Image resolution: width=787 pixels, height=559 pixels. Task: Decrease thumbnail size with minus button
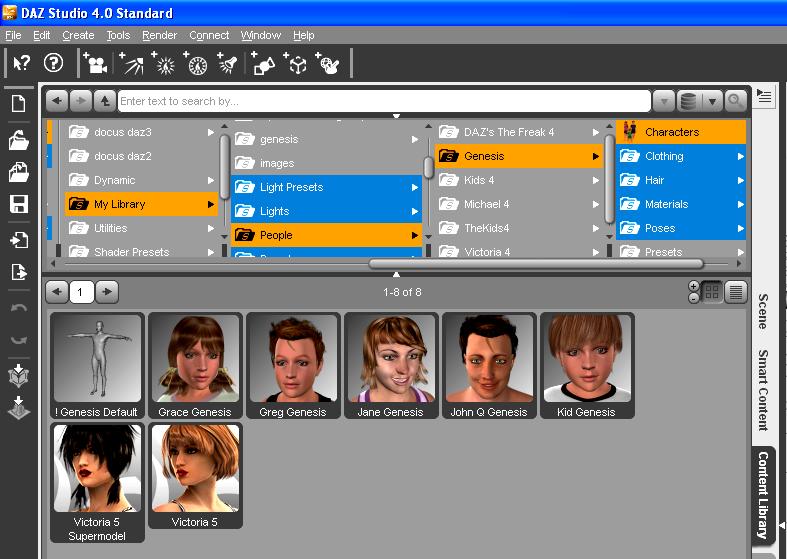point(694,298)
